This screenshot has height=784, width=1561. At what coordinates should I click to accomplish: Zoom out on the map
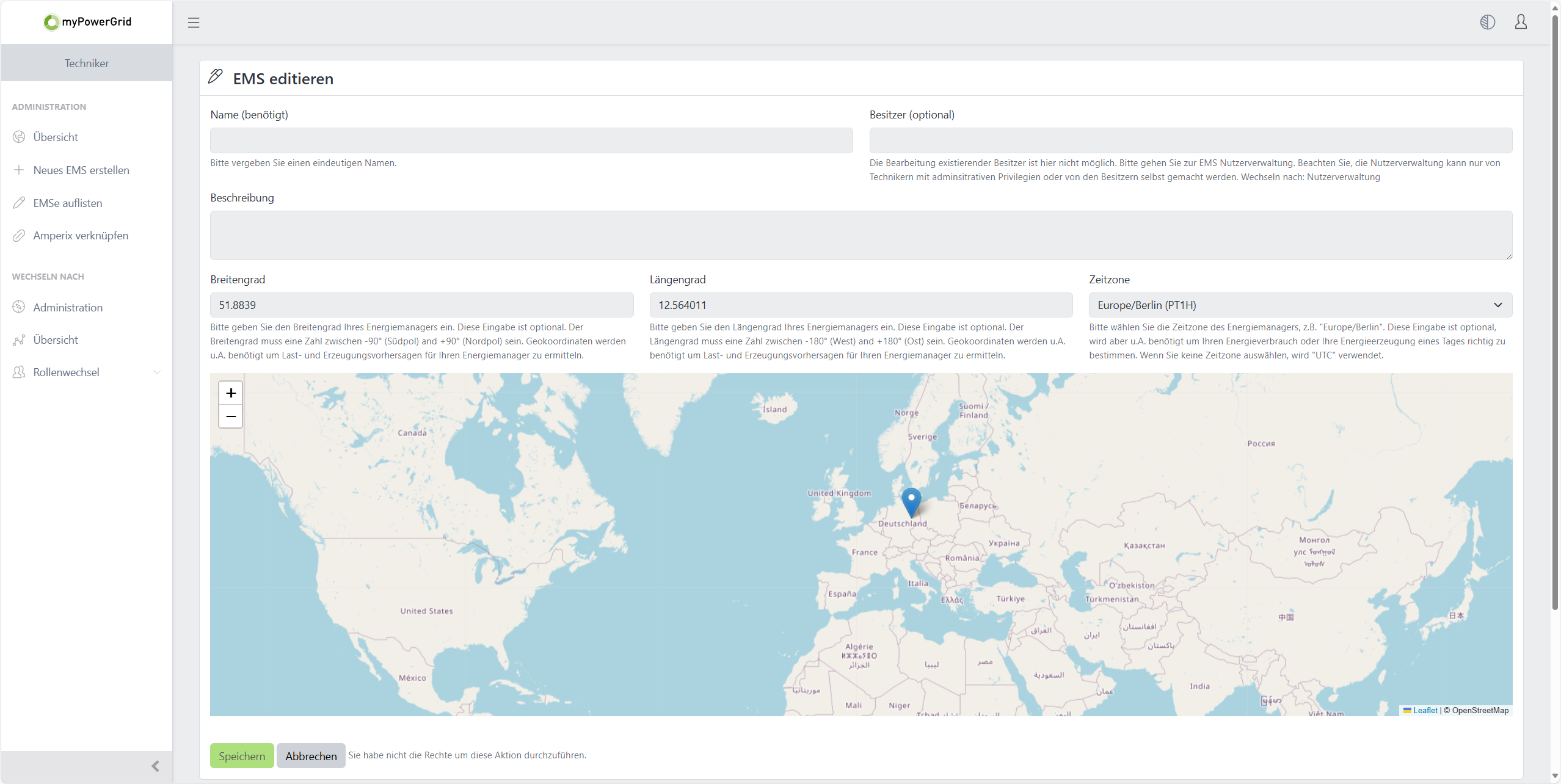[231, 416]
